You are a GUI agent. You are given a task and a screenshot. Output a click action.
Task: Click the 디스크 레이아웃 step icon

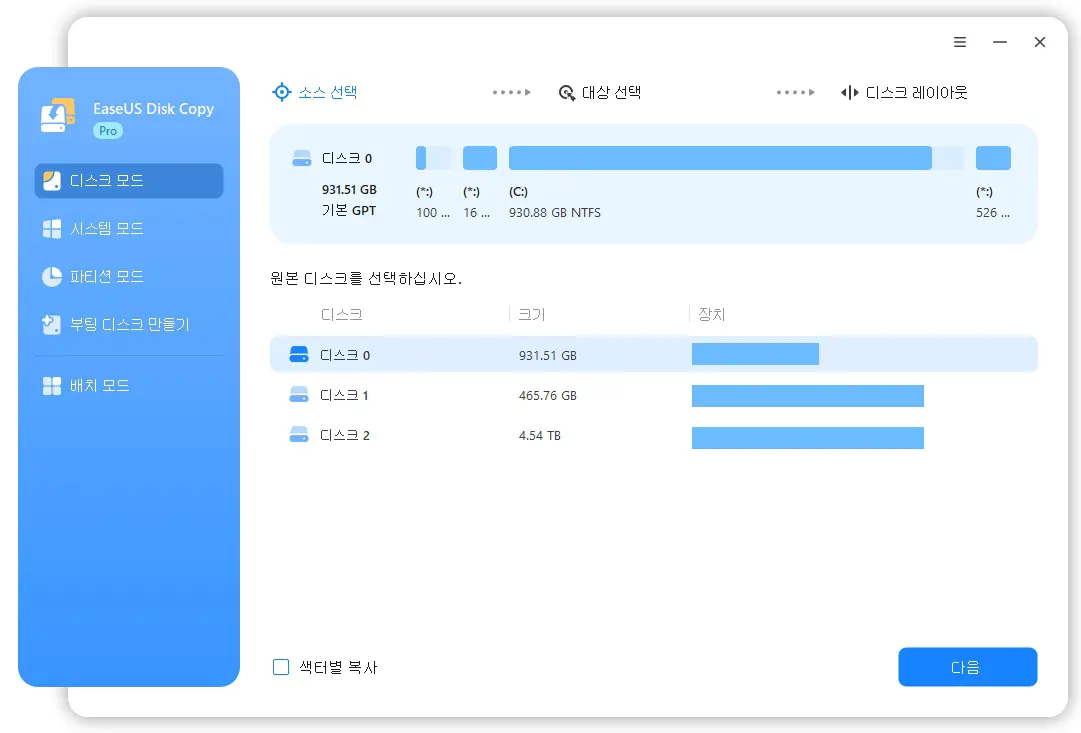click(x=849, y=91)
